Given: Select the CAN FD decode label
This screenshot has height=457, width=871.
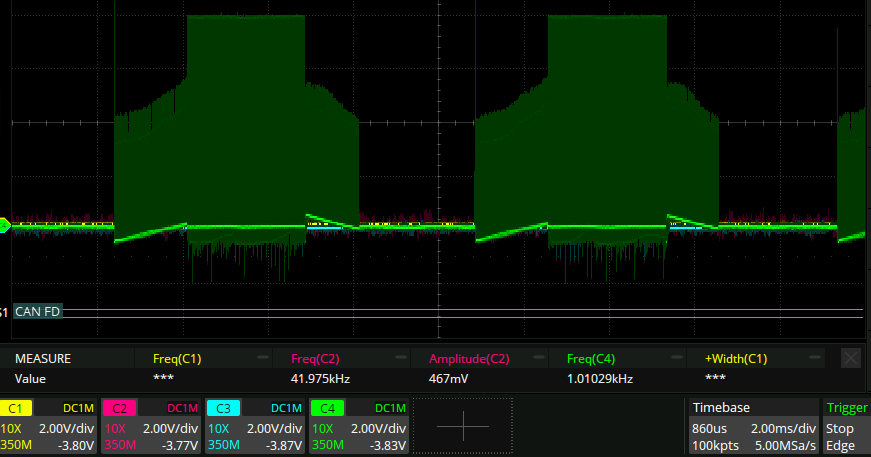Looking at the screenshot, I should pyautogui.click(x=36, y=311).
